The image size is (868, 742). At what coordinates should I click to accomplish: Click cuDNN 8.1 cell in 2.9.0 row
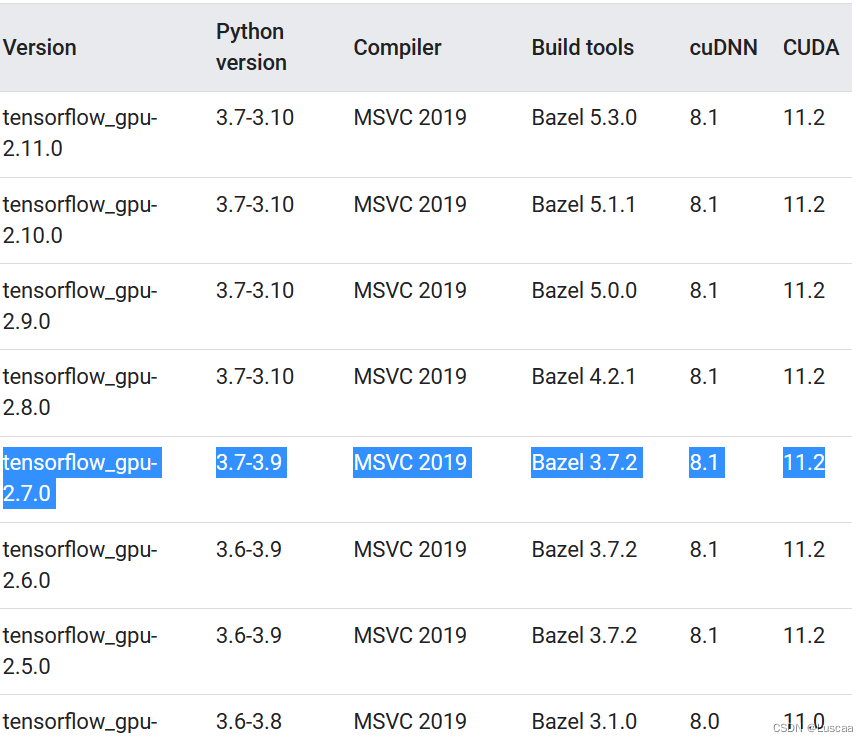click(x=704, y=290)
